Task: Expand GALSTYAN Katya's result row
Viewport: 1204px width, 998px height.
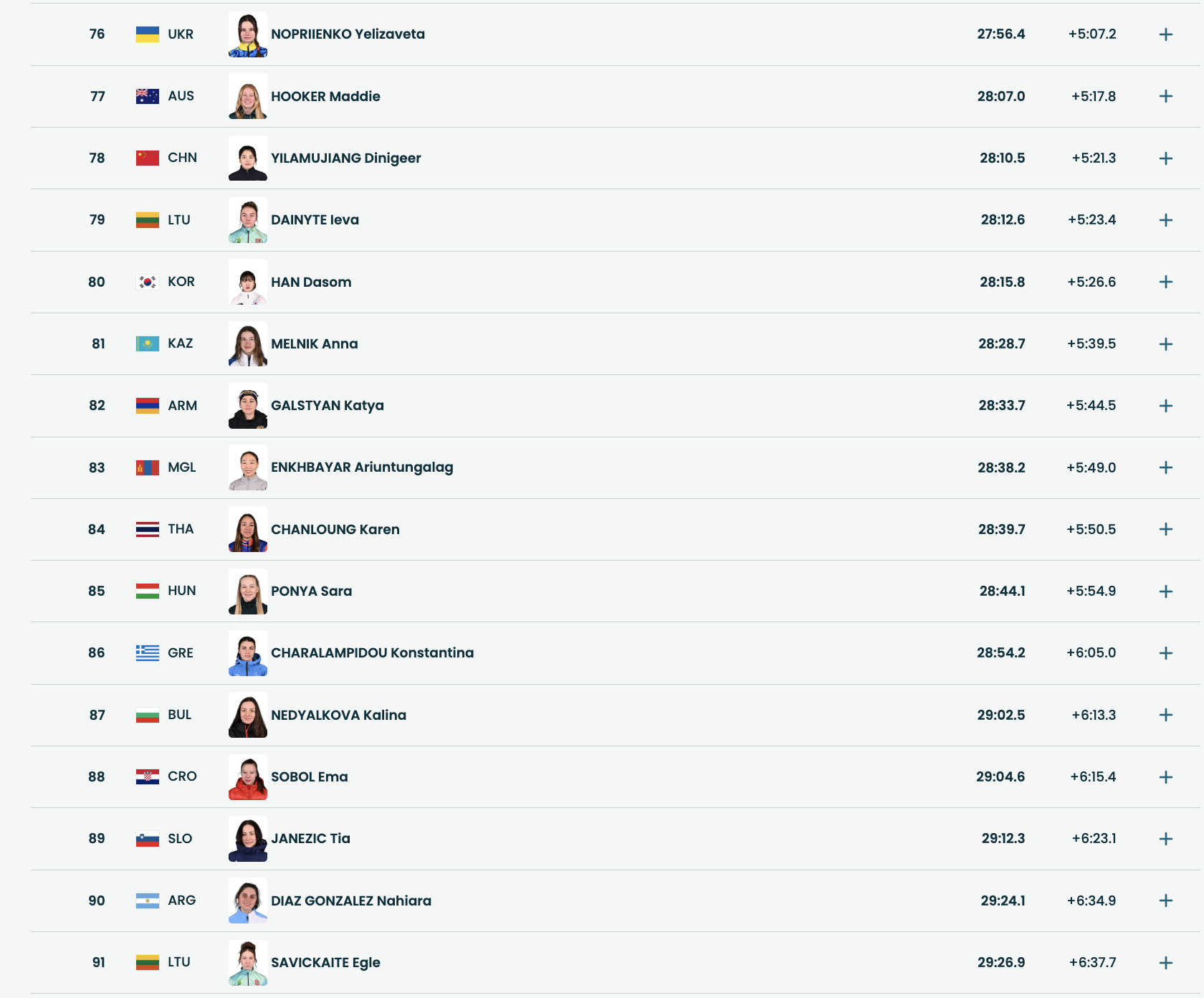Action: point(1165,406)
